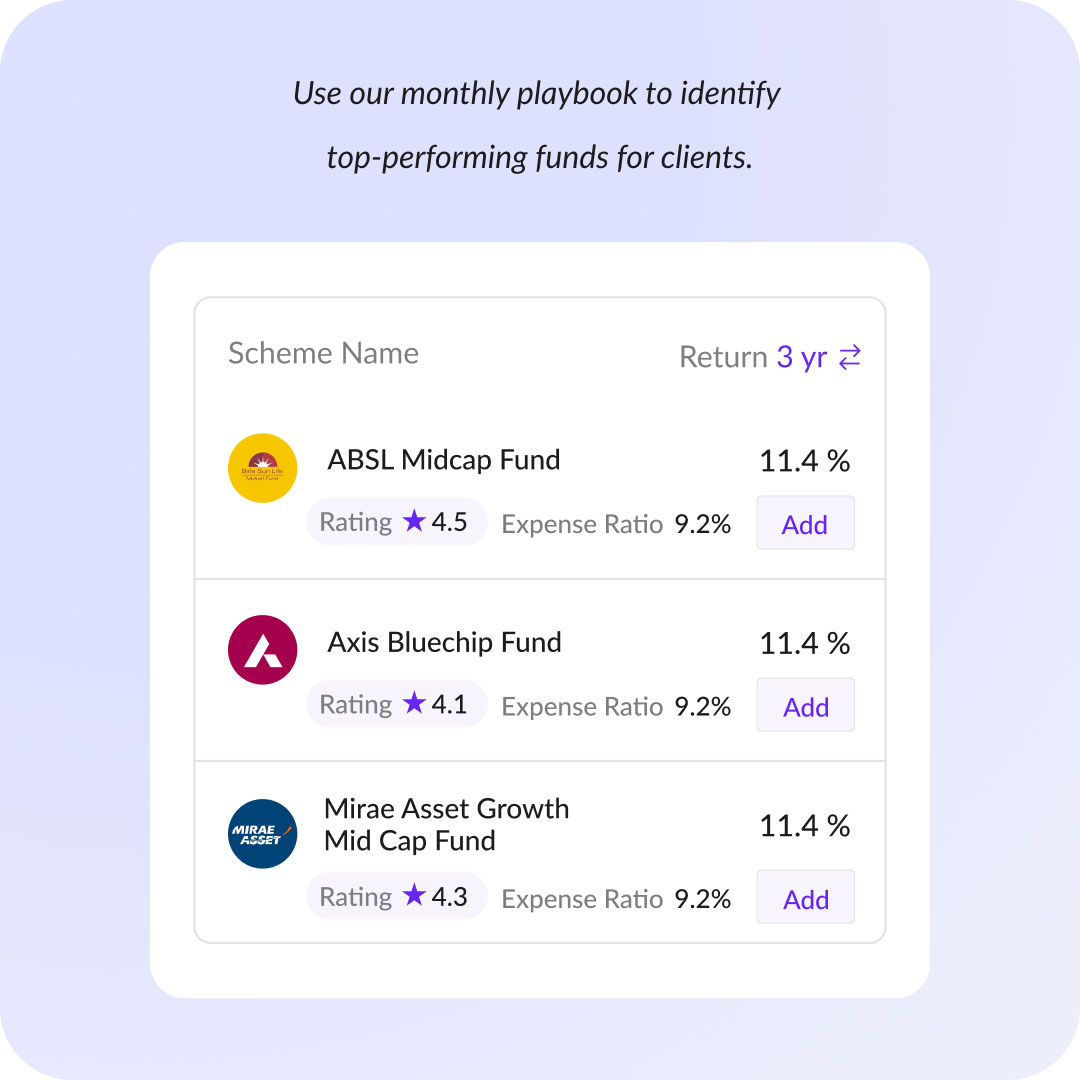The image size is (1080, 1080).
Task: Click the star icon in ABSL rating
Action: pyautogui.click(x=414, y=521)
